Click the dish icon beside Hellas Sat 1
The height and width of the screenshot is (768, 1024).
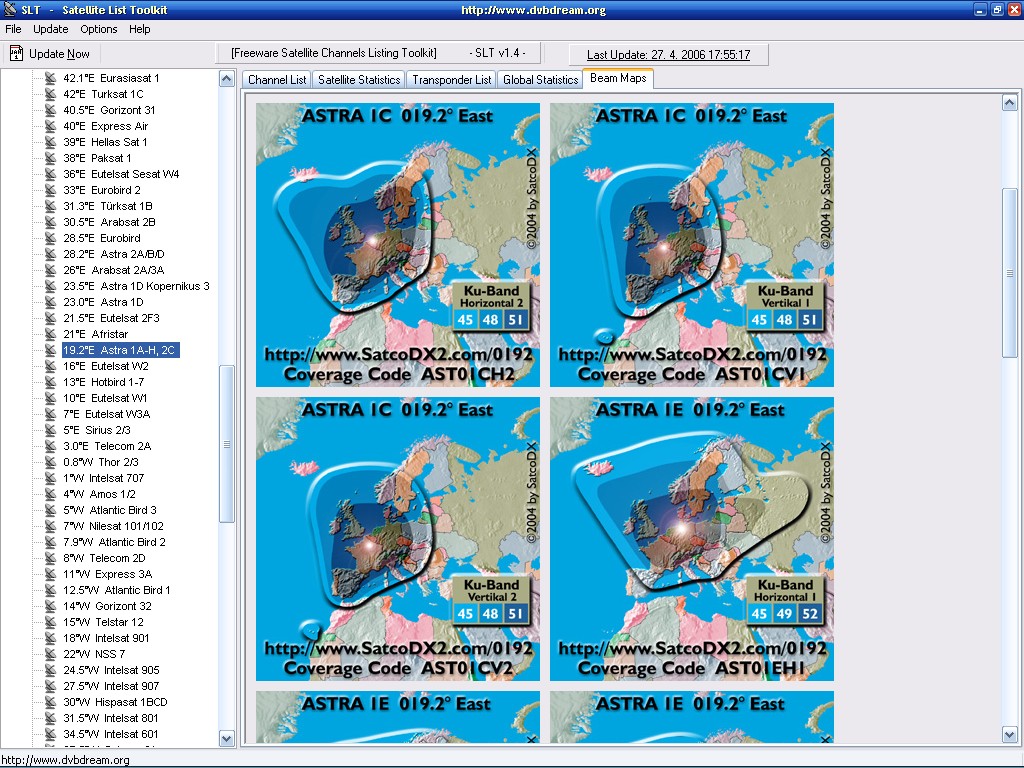50,142
